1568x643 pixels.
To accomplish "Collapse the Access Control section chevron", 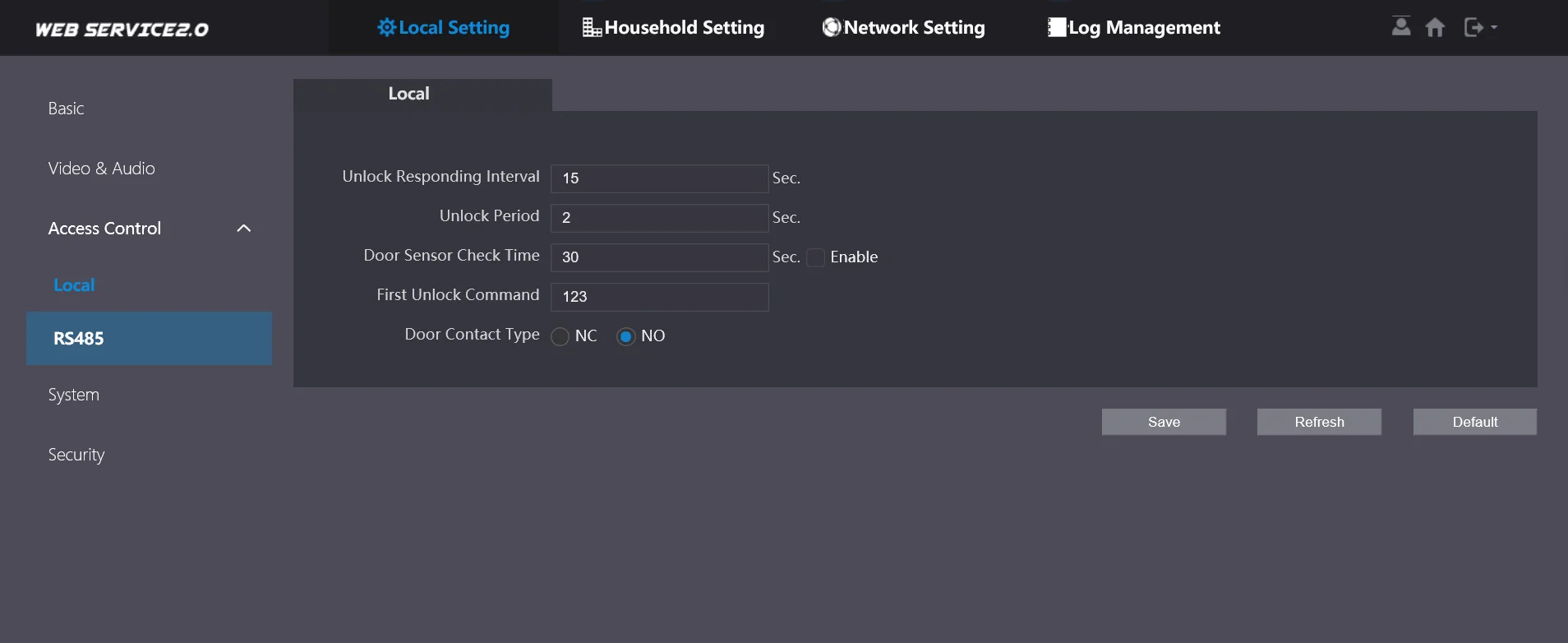I will [x=244, y=229].
